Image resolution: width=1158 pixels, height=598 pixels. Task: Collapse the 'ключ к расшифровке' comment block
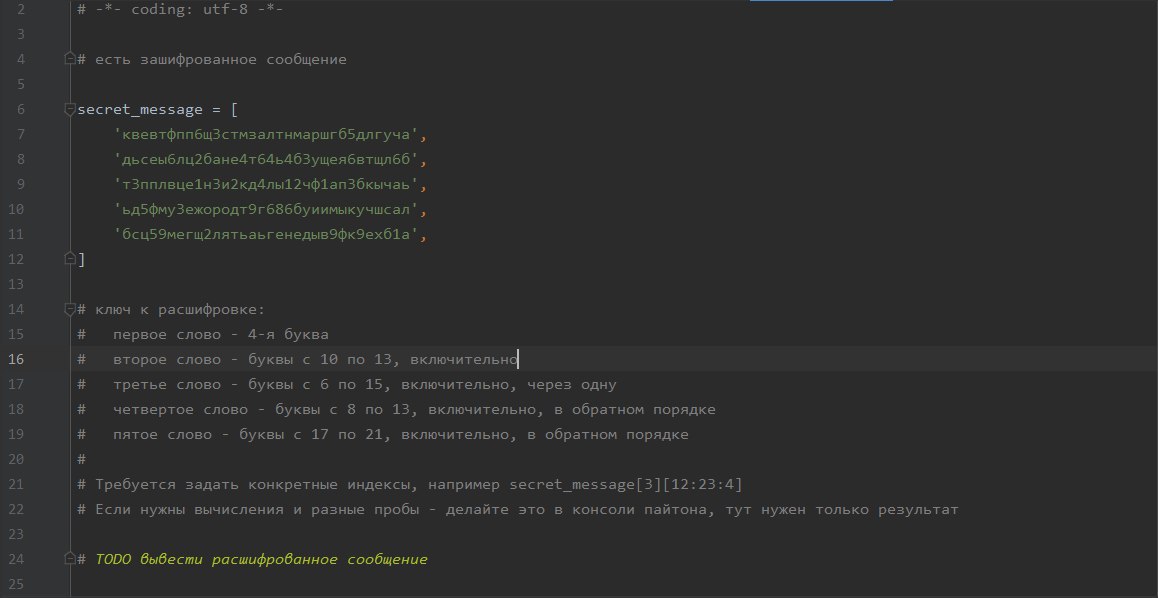[70, 309]
